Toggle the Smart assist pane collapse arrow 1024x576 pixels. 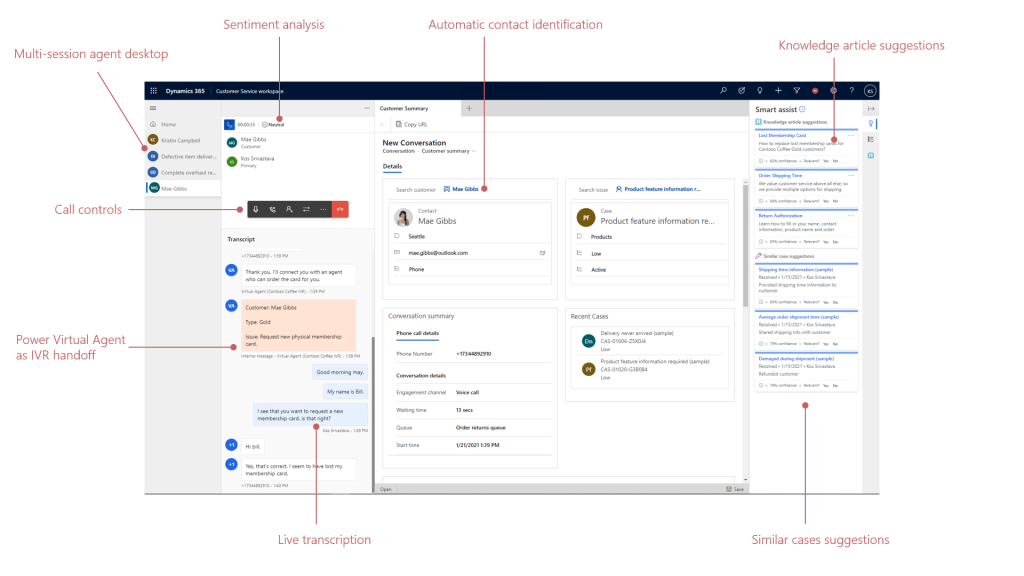[x=871, y=109]
